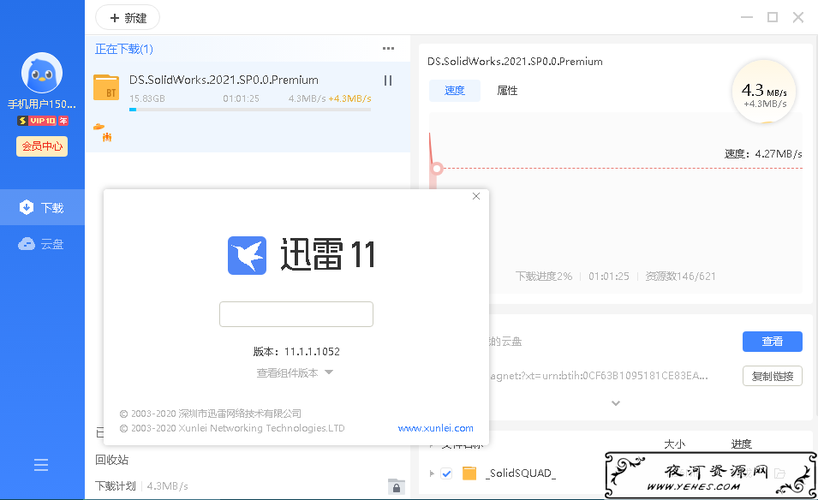Open the 云盘 cloud disk section
The height and width of the screenshot is (500, 818).
(x=42, y=244)
